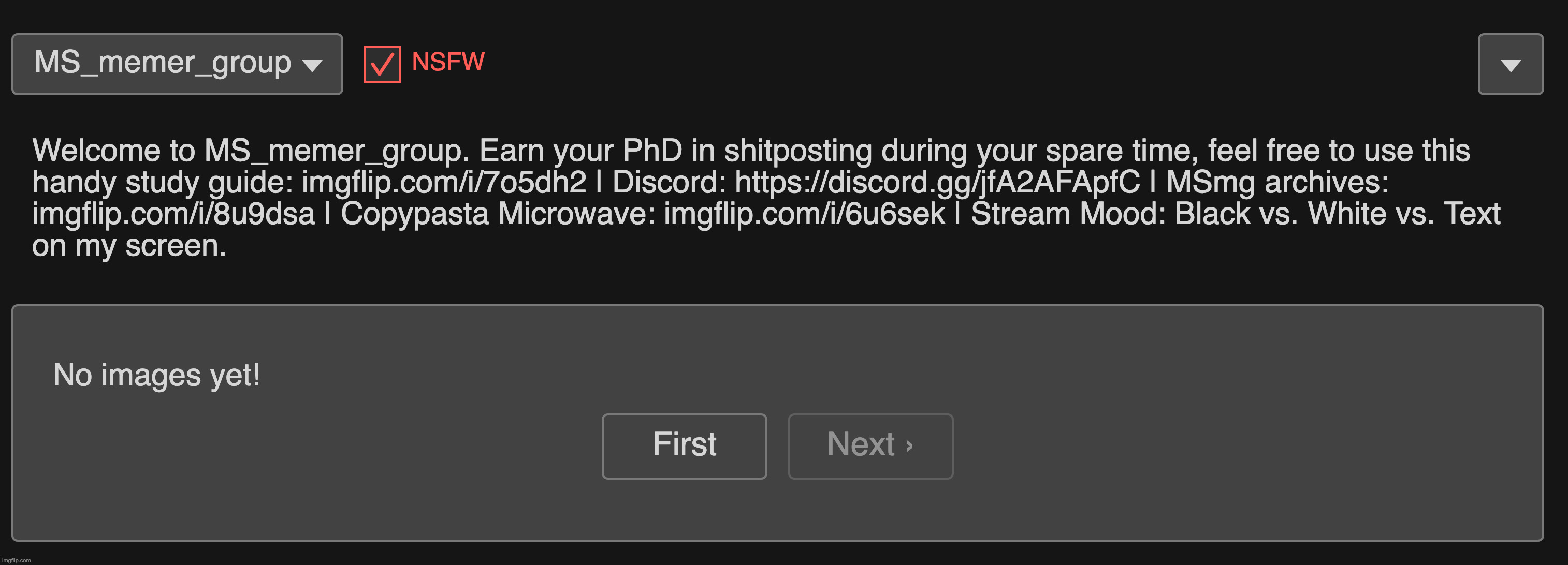Image resolution: width=1568 pixels, height=565 pixels.
Task: Click the imgflip.com watermark in corner
Action: tap(17, 561)
